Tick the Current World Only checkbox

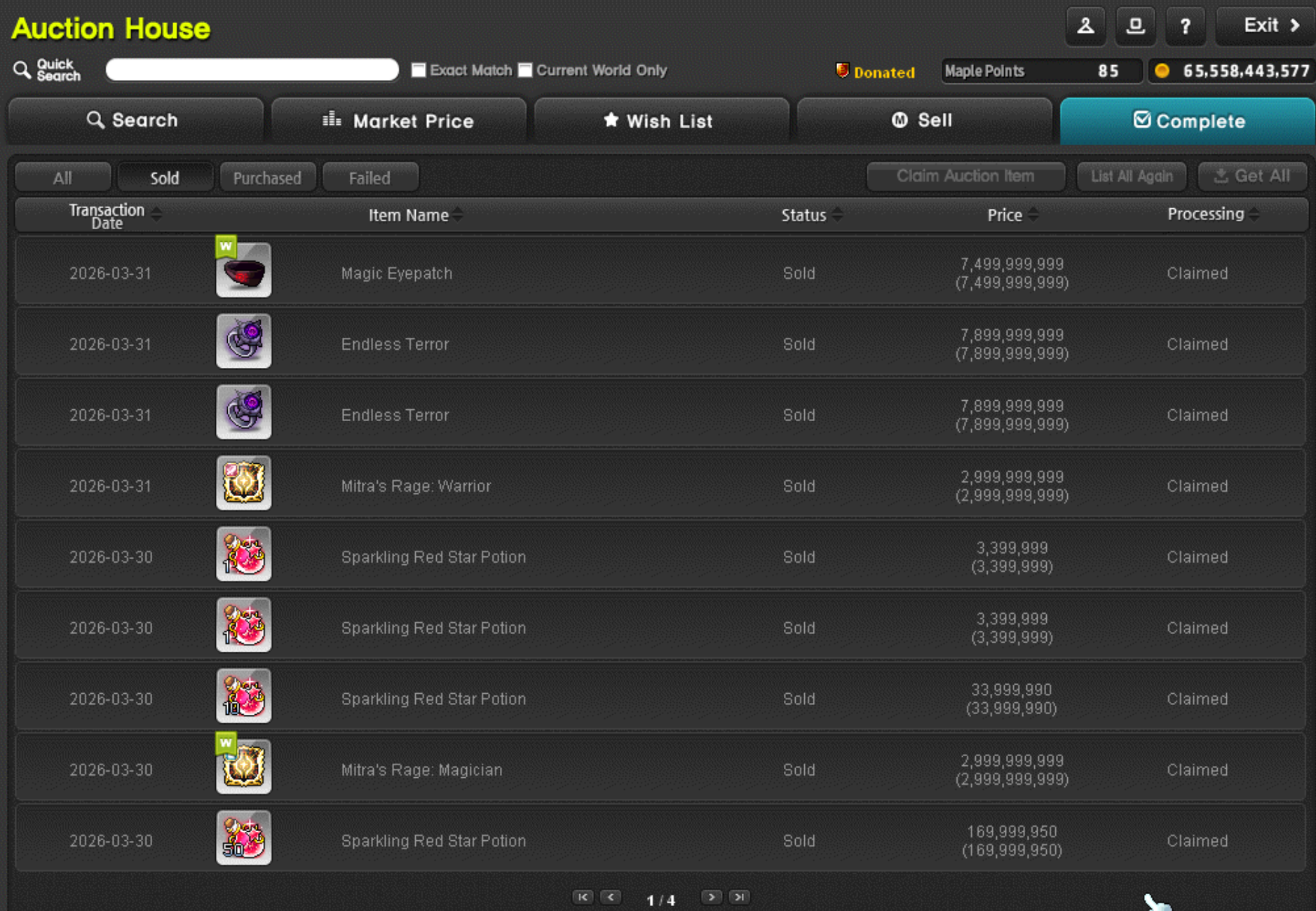point(525,70)
